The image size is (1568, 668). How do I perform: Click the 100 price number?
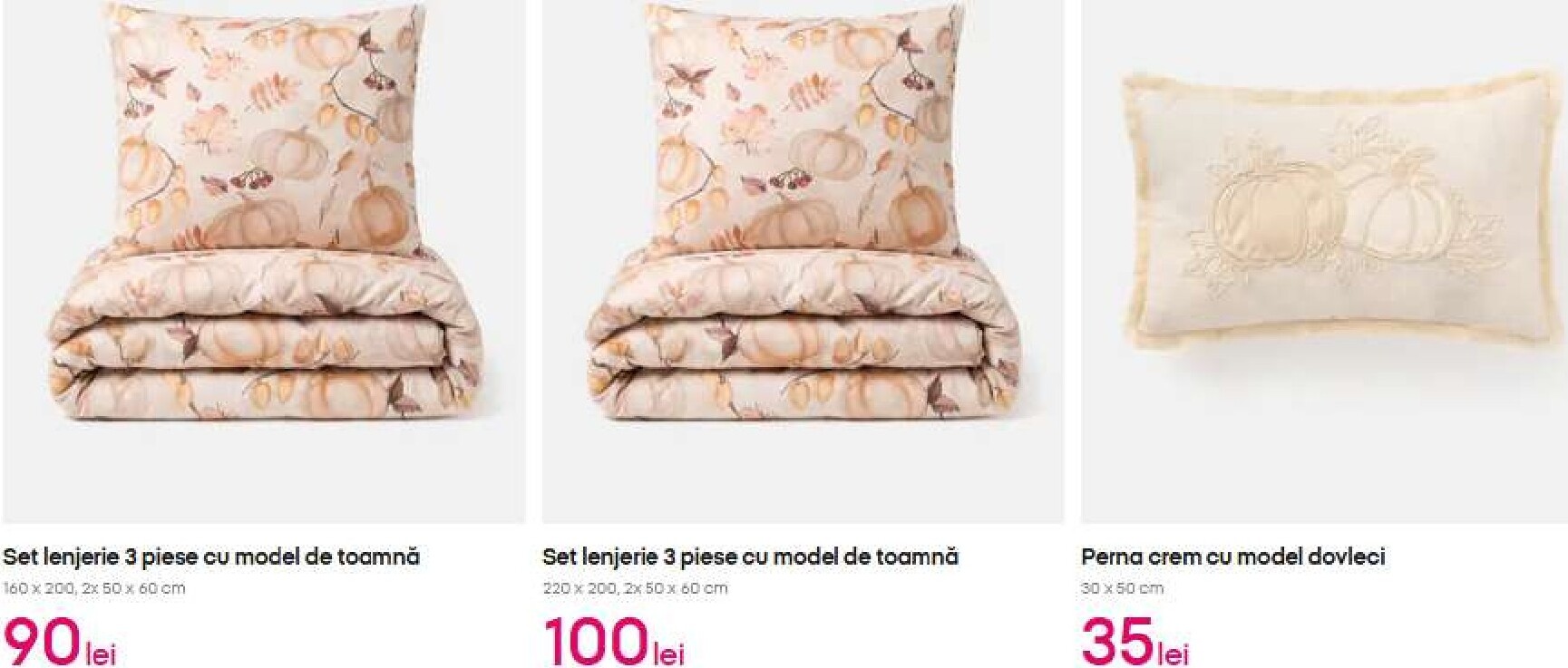point(596,641)
